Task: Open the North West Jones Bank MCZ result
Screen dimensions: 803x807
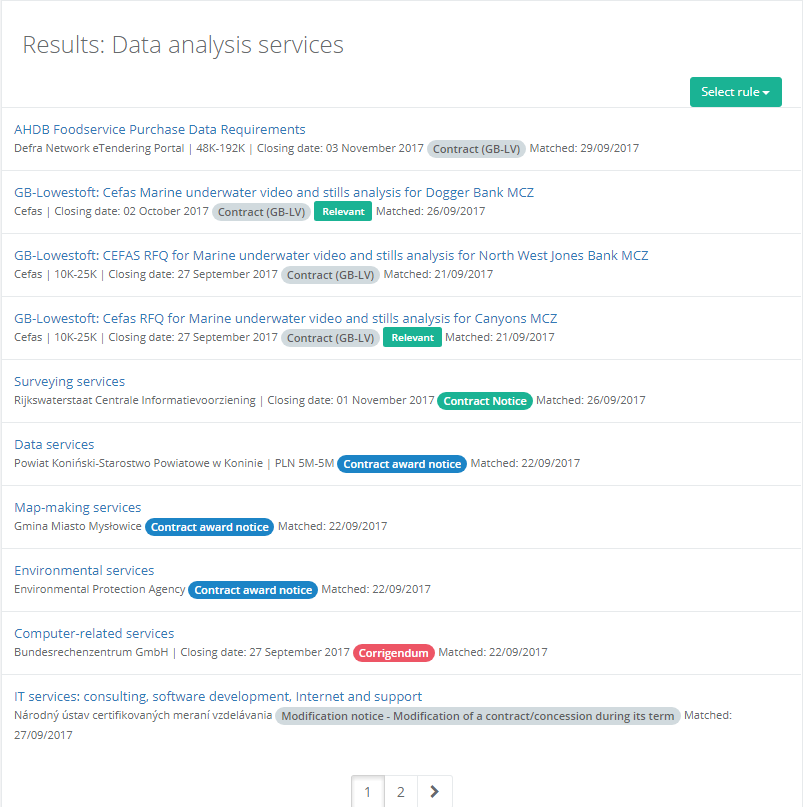Action: click(x=331, y=255)
